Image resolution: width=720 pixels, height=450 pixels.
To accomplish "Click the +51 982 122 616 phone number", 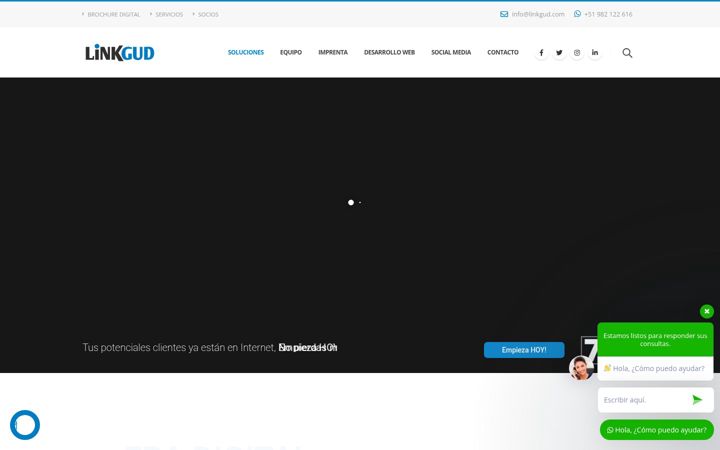I will click(x=608, y=14).
